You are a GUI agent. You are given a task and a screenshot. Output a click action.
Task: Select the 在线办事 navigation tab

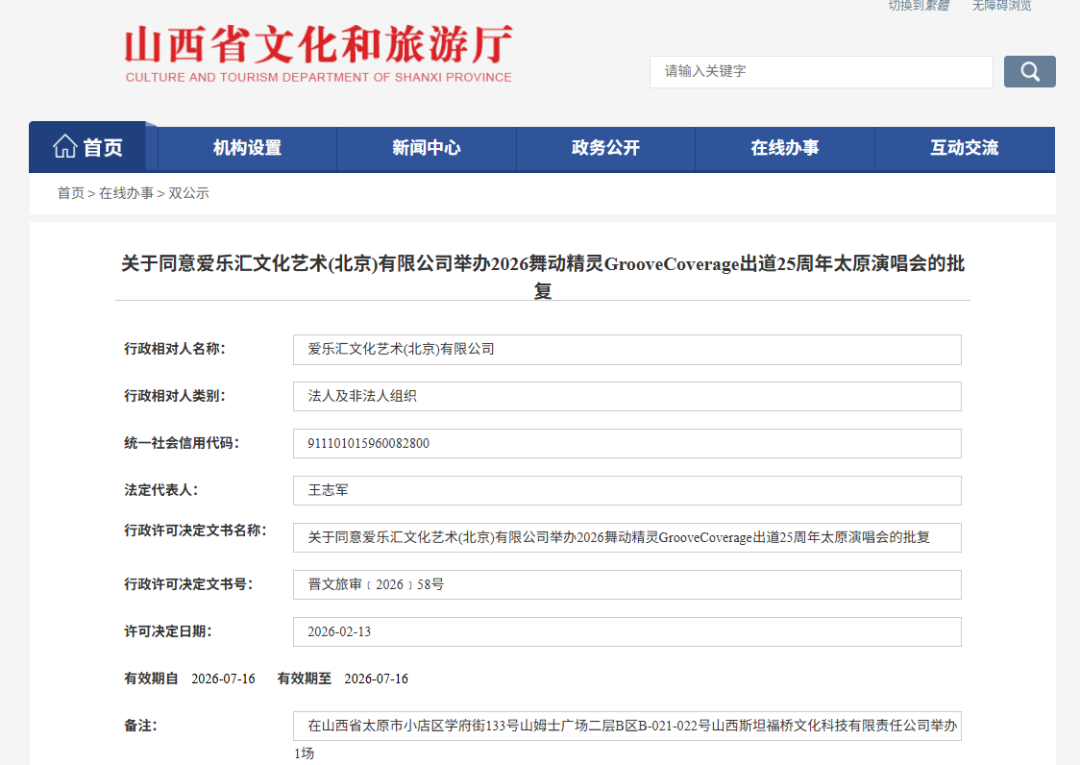(x=784, y=148)
